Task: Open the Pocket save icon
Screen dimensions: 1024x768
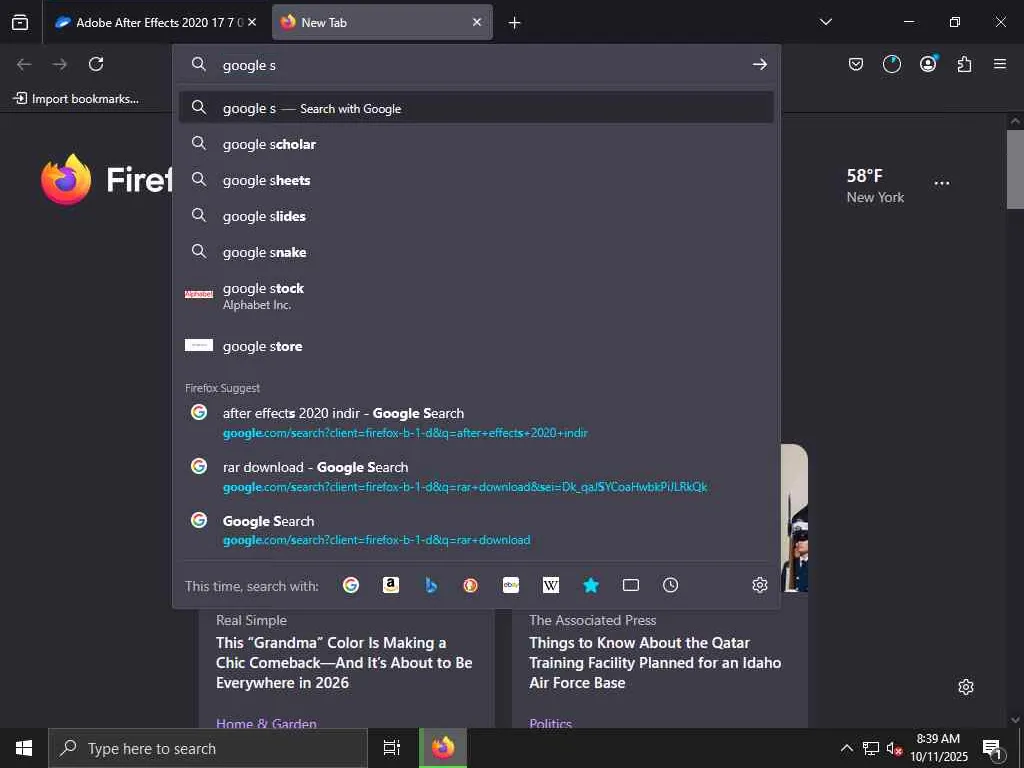Action: click(856, 64)
